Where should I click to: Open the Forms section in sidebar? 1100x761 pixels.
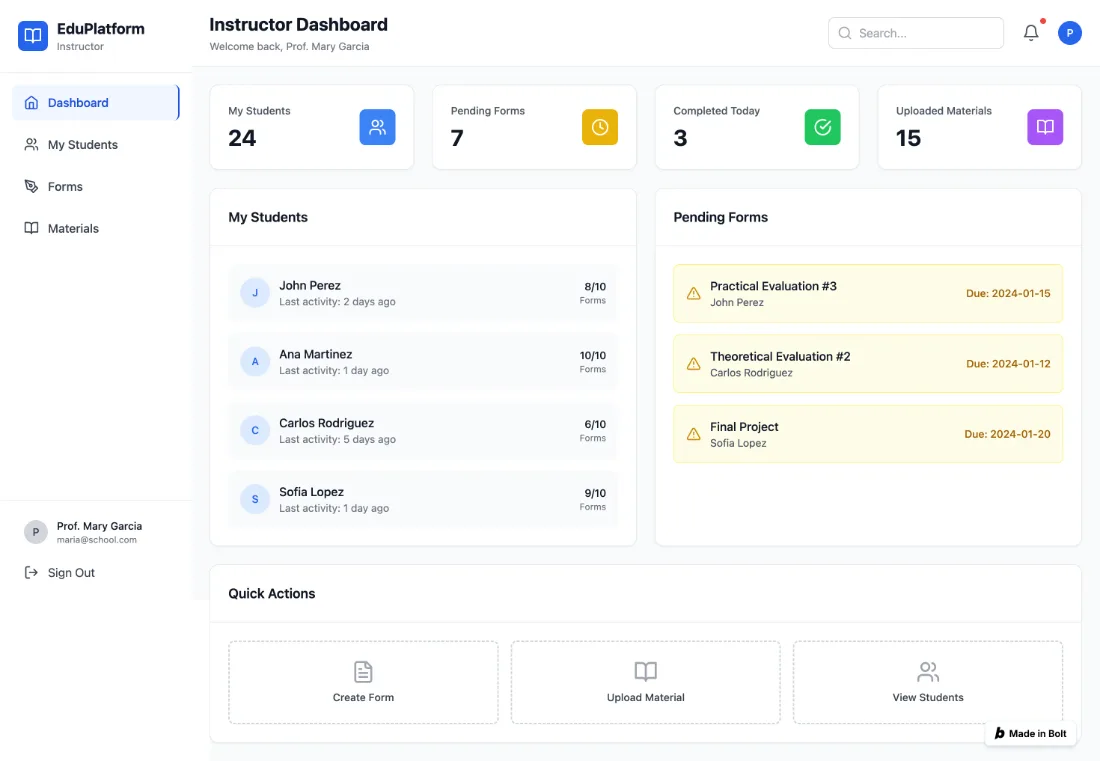coord(95,187)
